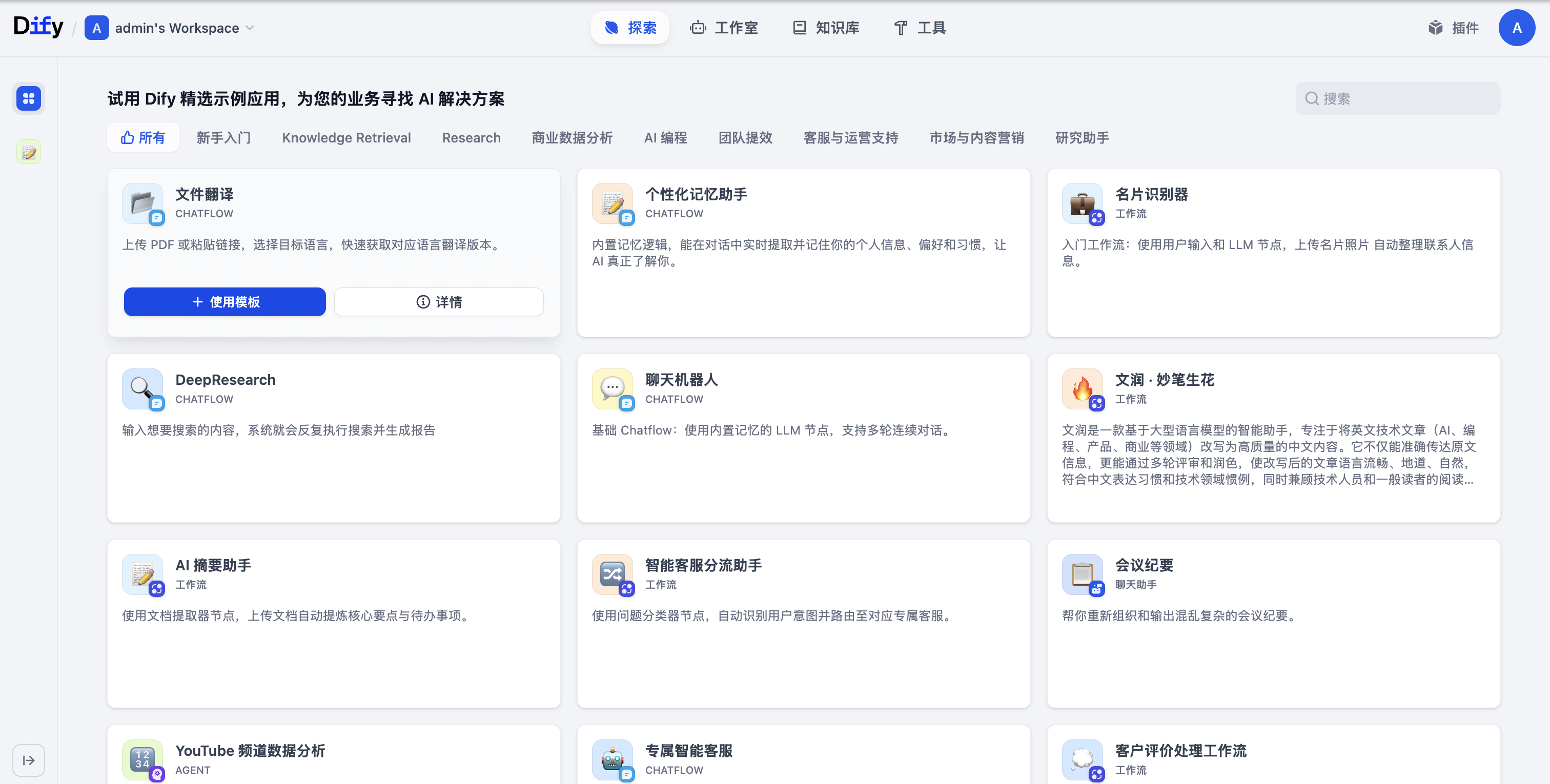Click the 客户评价处理工作流 card title
The width and height of the screenshot is (1550, 784).
(1181, 750)
